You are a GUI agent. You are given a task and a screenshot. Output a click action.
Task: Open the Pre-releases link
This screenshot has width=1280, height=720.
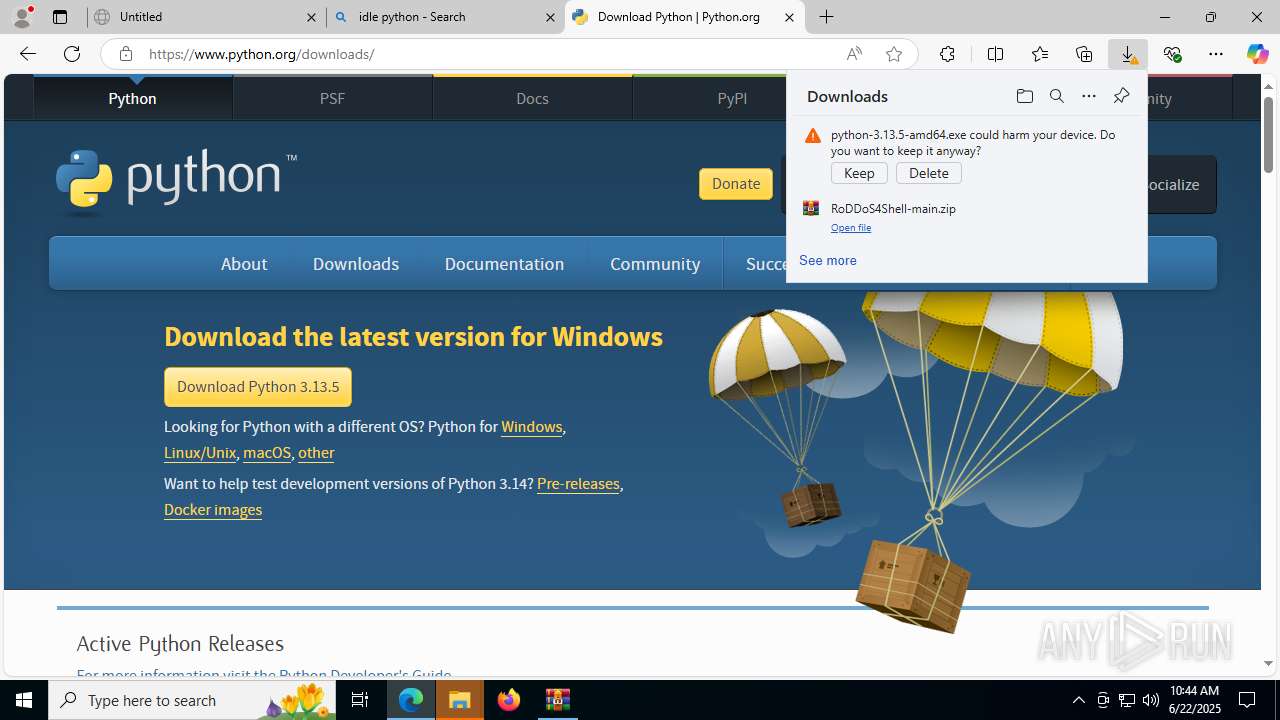click(x=578, y=484)
